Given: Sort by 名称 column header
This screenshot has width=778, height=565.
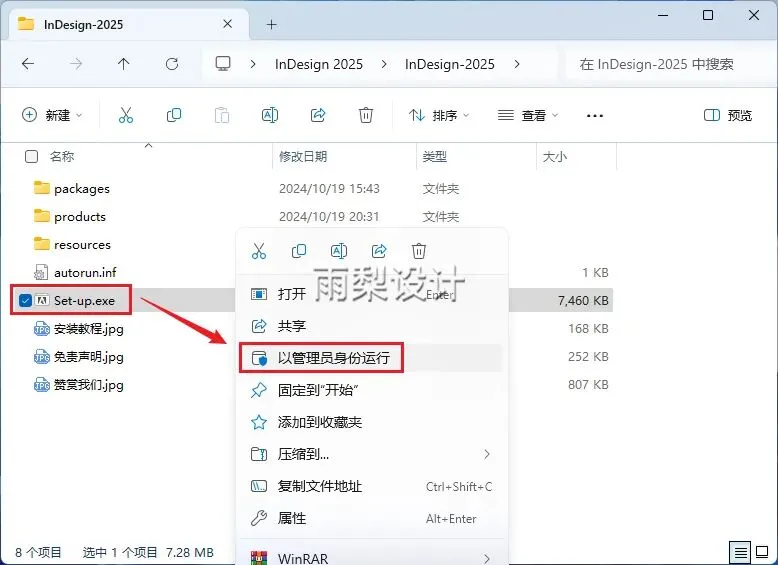Looking at the screenshot, I should (x=62, y=157).
